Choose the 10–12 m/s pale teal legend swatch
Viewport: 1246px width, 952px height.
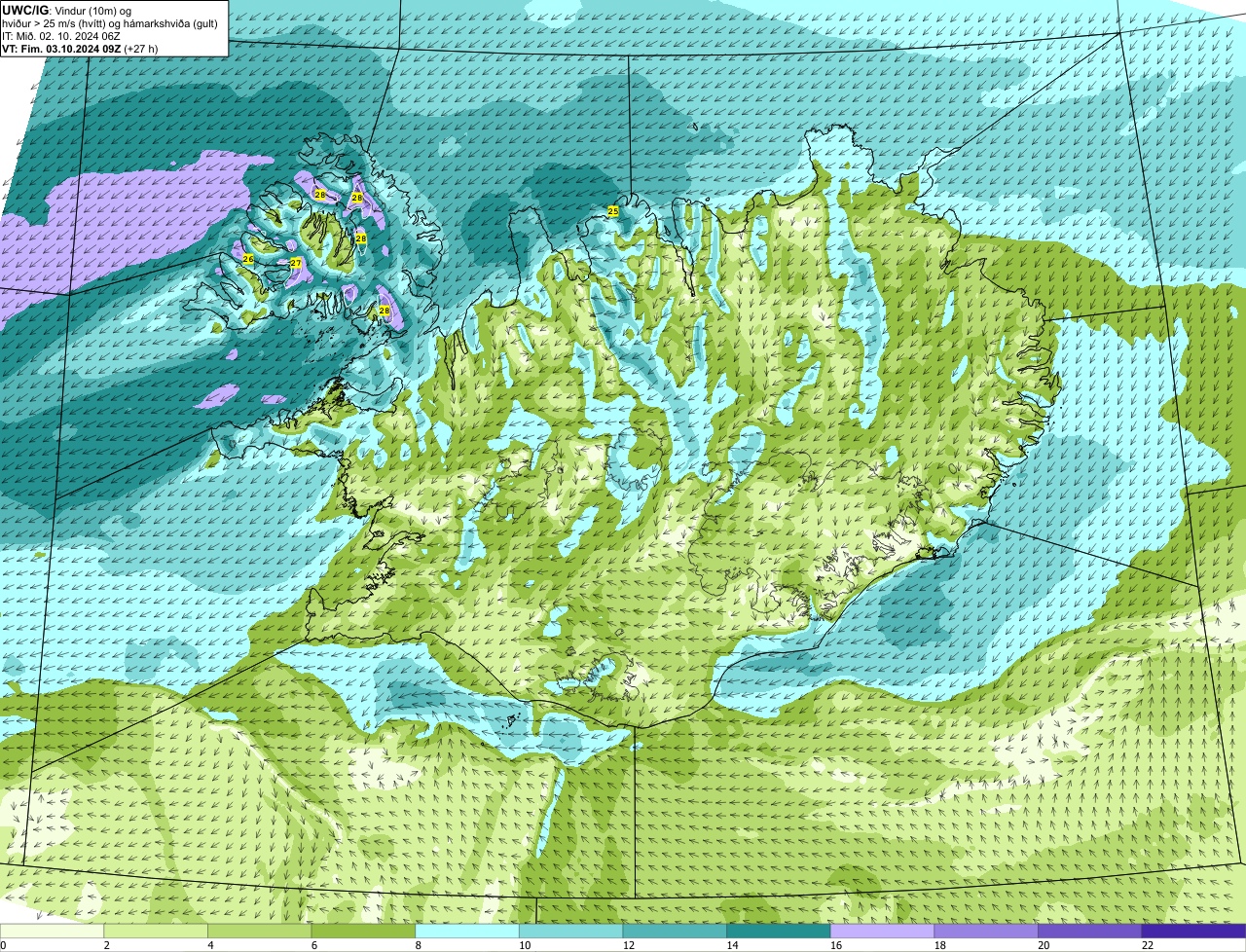[570, 931]
